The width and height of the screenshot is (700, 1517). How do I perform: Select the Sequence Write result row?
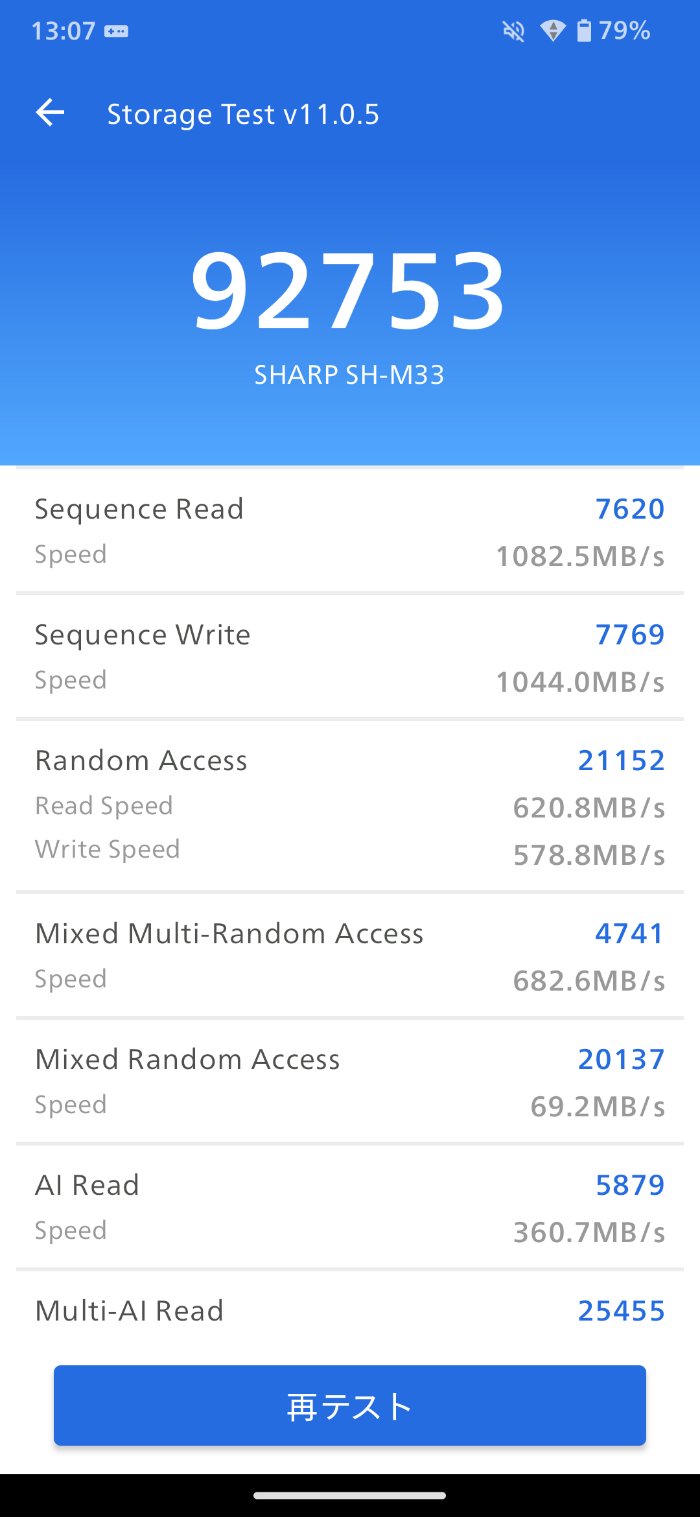(x=349, y=657)
